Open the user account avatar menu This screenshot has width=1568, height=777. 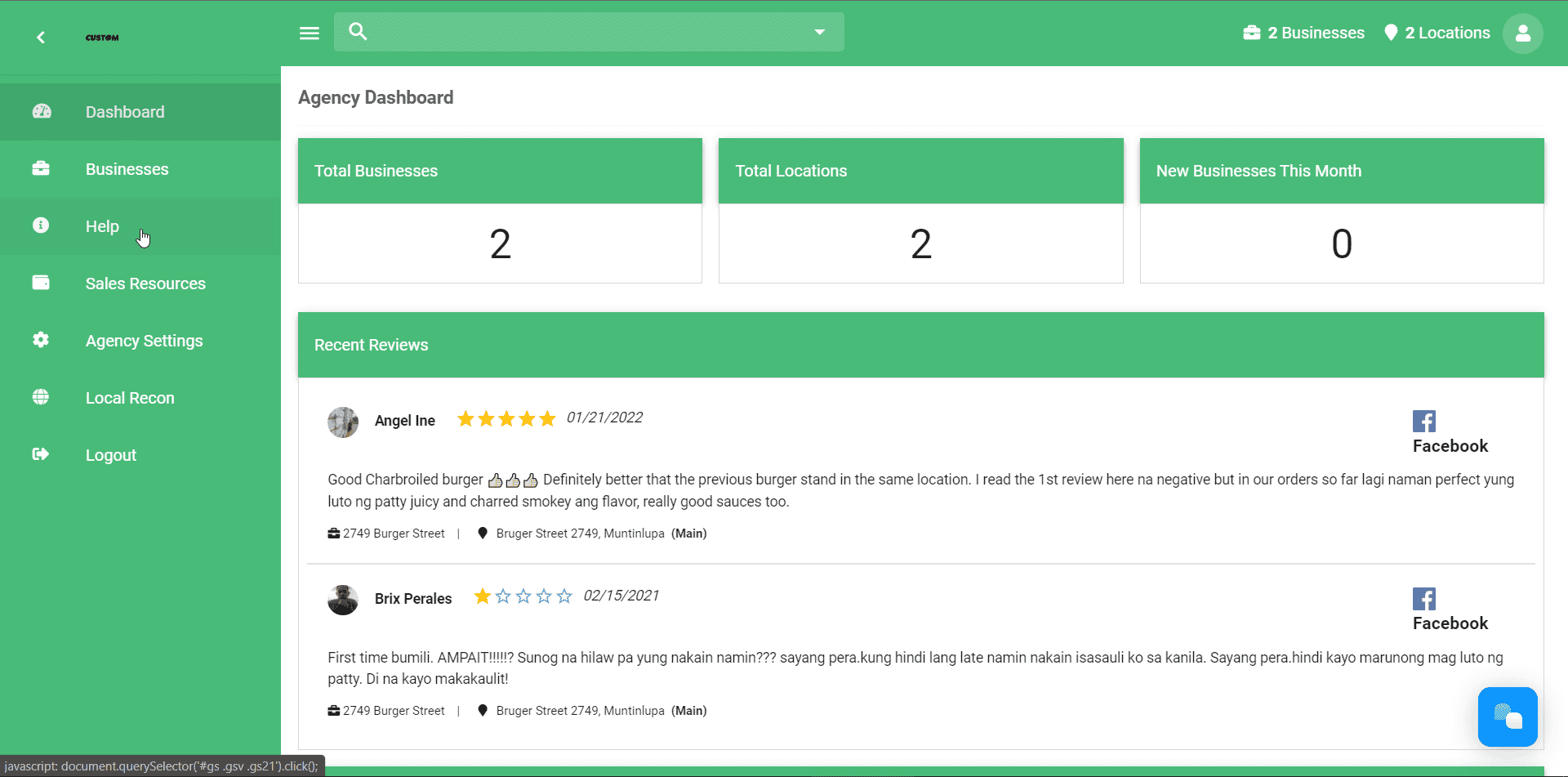[1522, 33]
